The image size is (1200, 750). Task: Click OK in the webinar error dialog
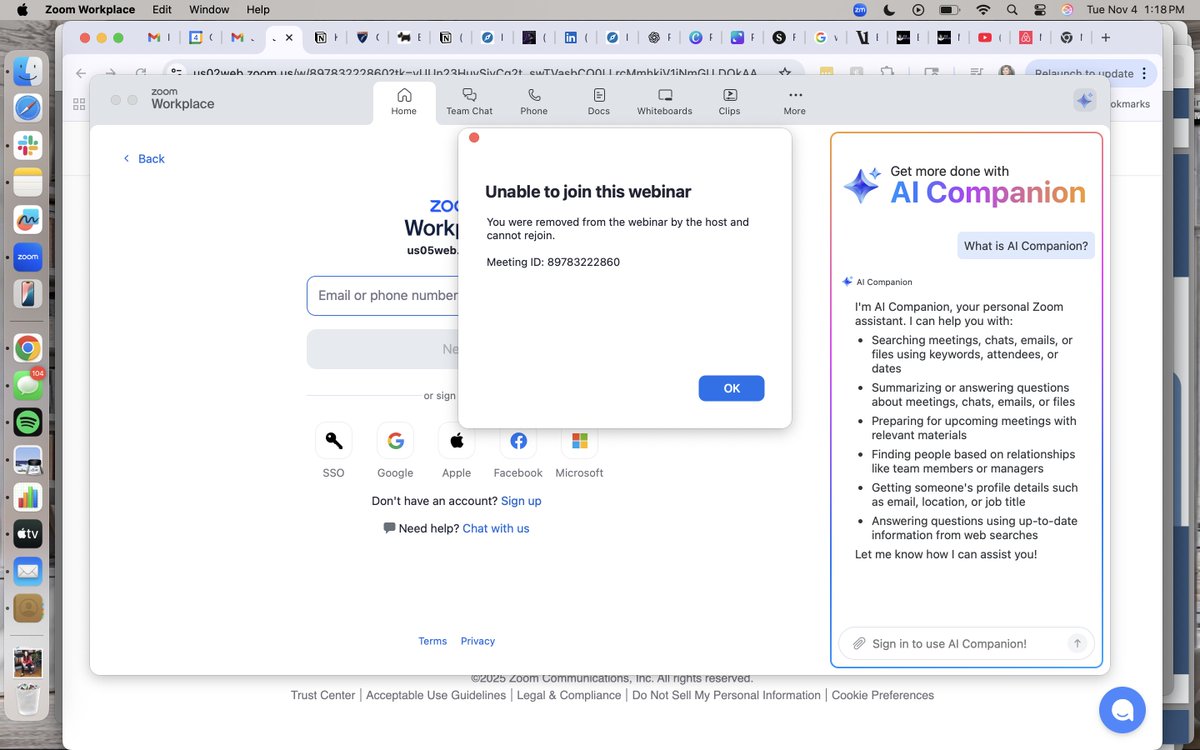(732, 388)
